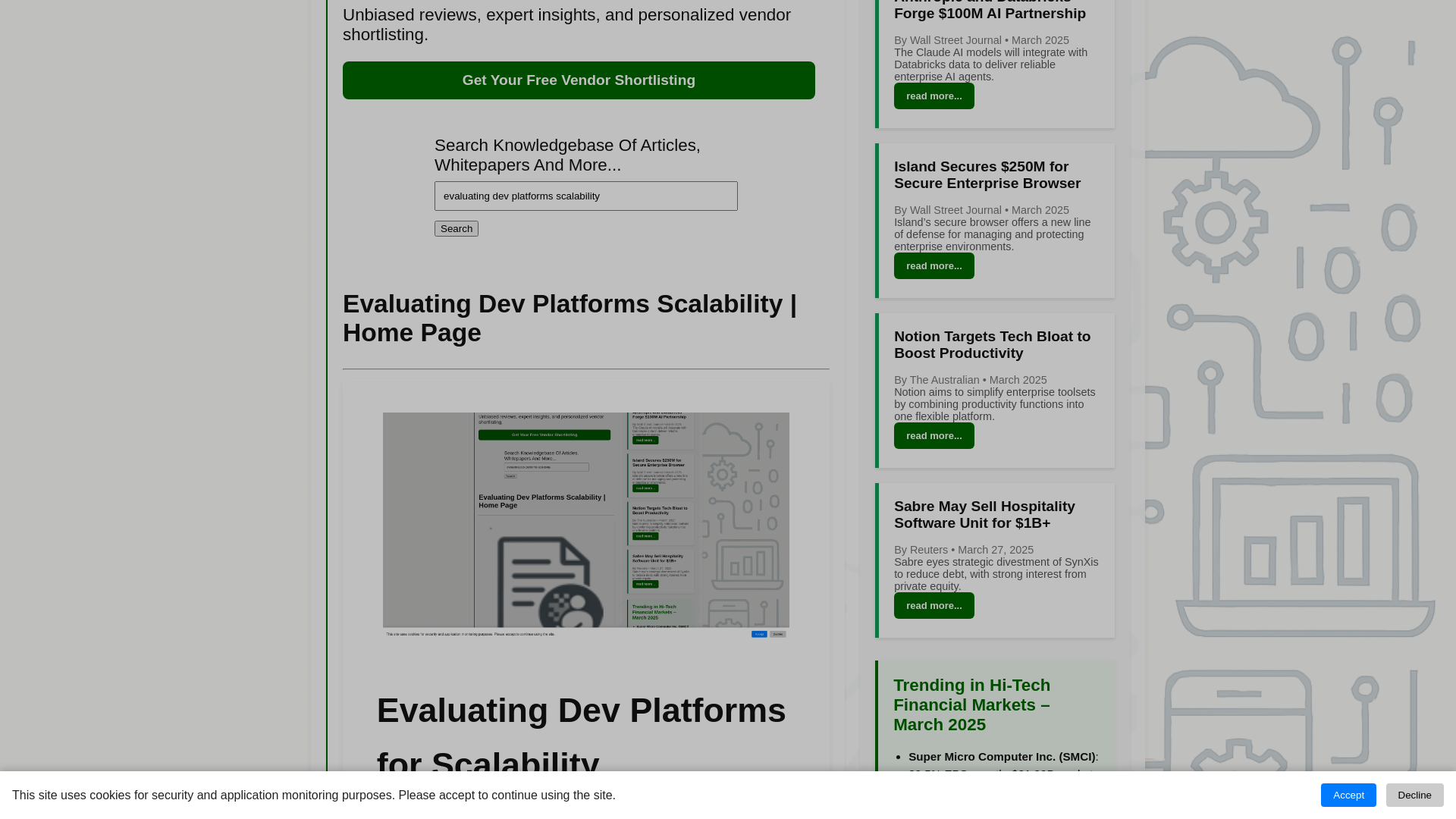Accept the cookie notice
Image resolution: width=1456 pixels, height=819 pixels.
coord(1348,795)
